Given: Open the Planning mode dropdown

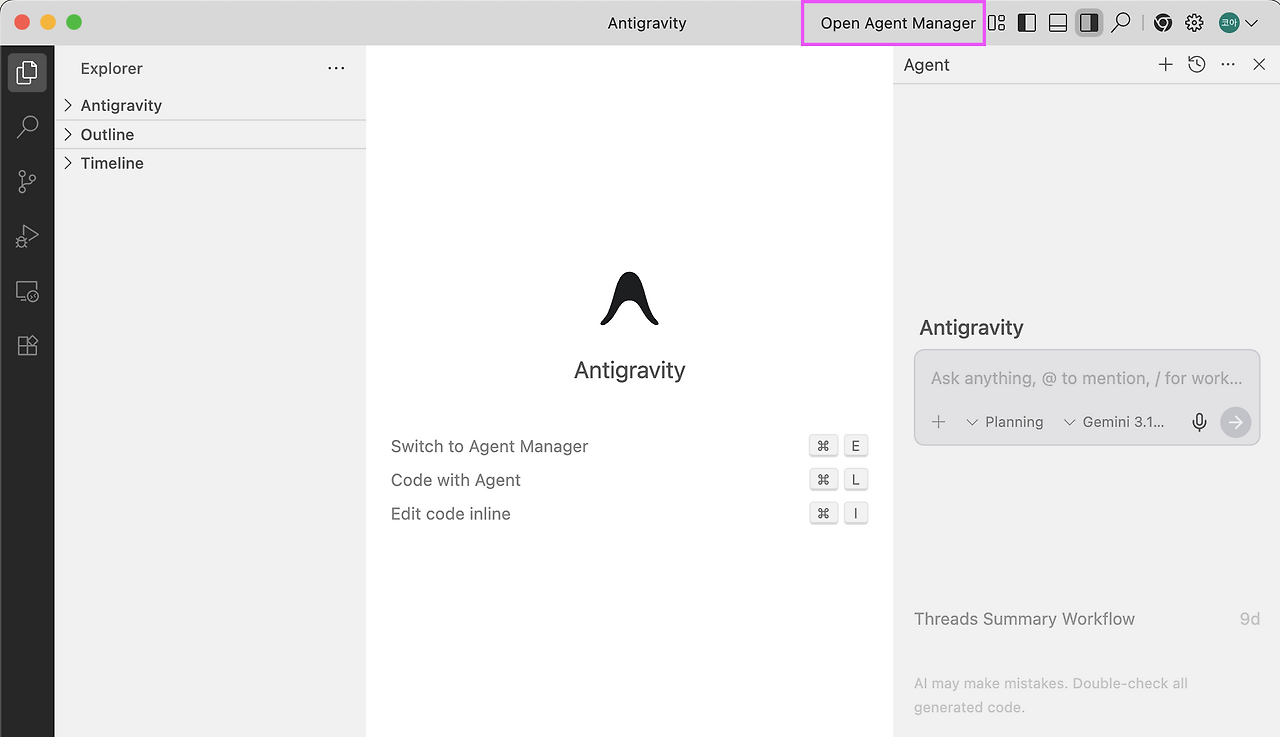Looking at the screenshot, I should click(x=1004, y=422).
